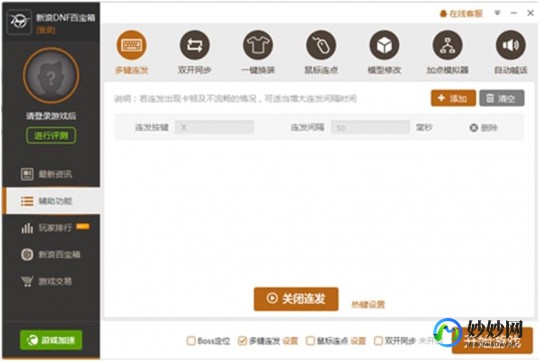The width and height of the screenshot is (540, 361).
Task: Click the unknown player avatar
Action: pyautogui.click(x=51, y=75)
